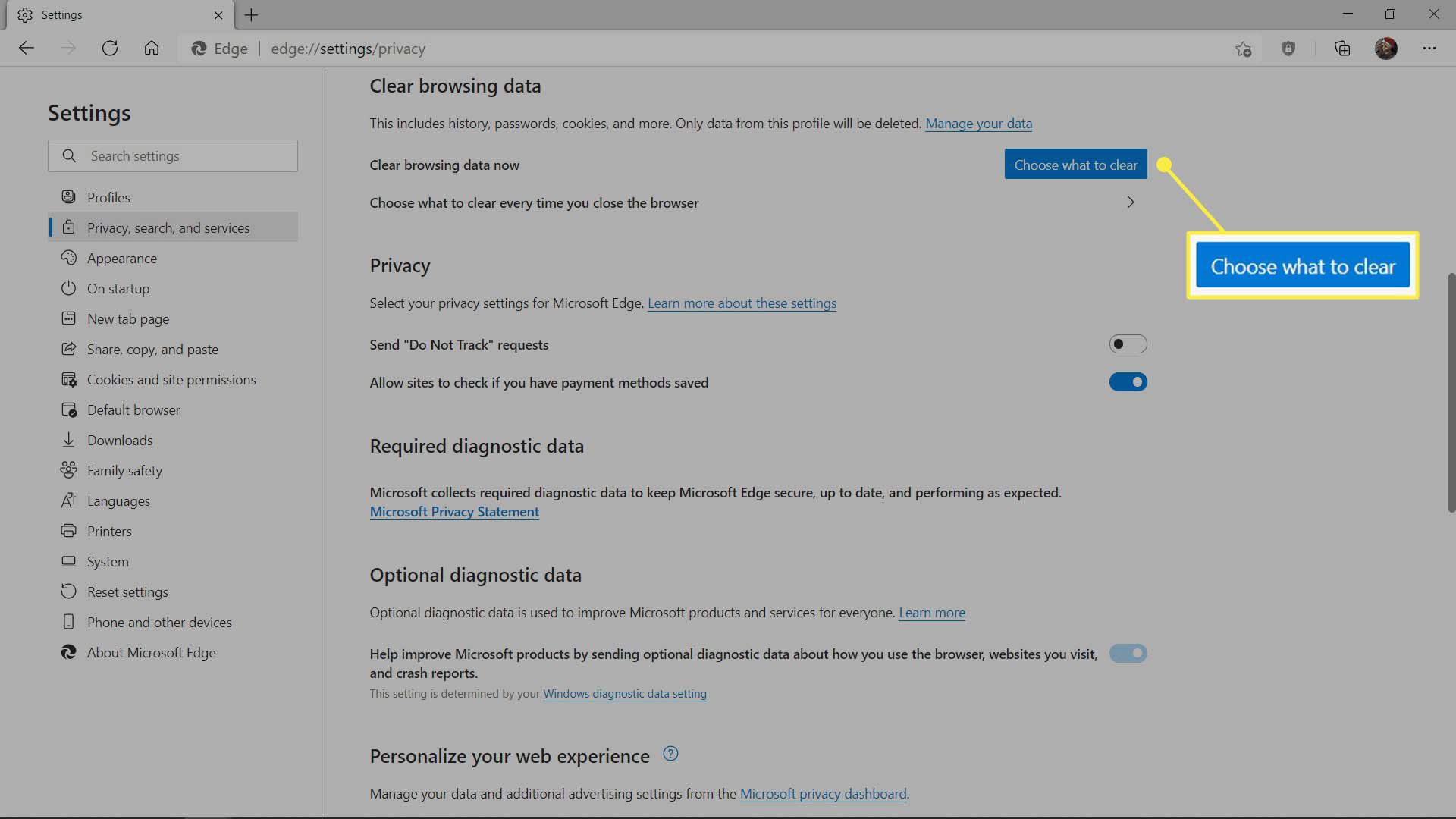Click the Edge favorites star icon in toolbar
The height and width of the screenshot is (819, 1456).
point(1244,47)
